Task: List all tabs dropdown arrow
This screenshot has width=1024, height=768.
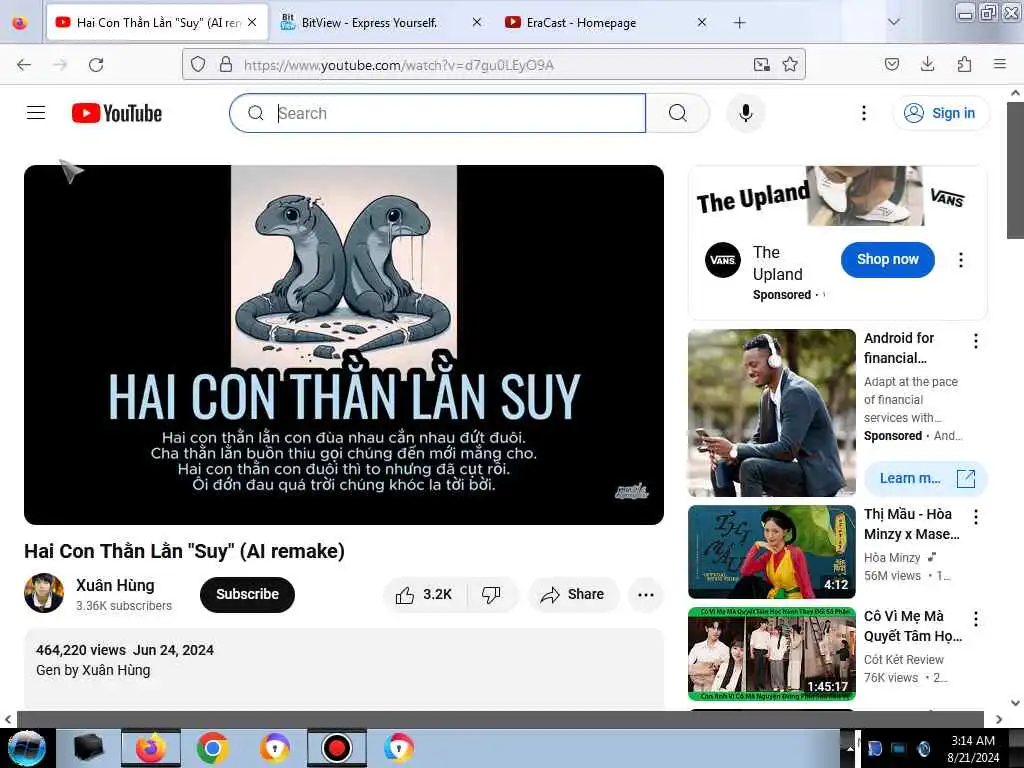Action: click(x=894, y=22)
